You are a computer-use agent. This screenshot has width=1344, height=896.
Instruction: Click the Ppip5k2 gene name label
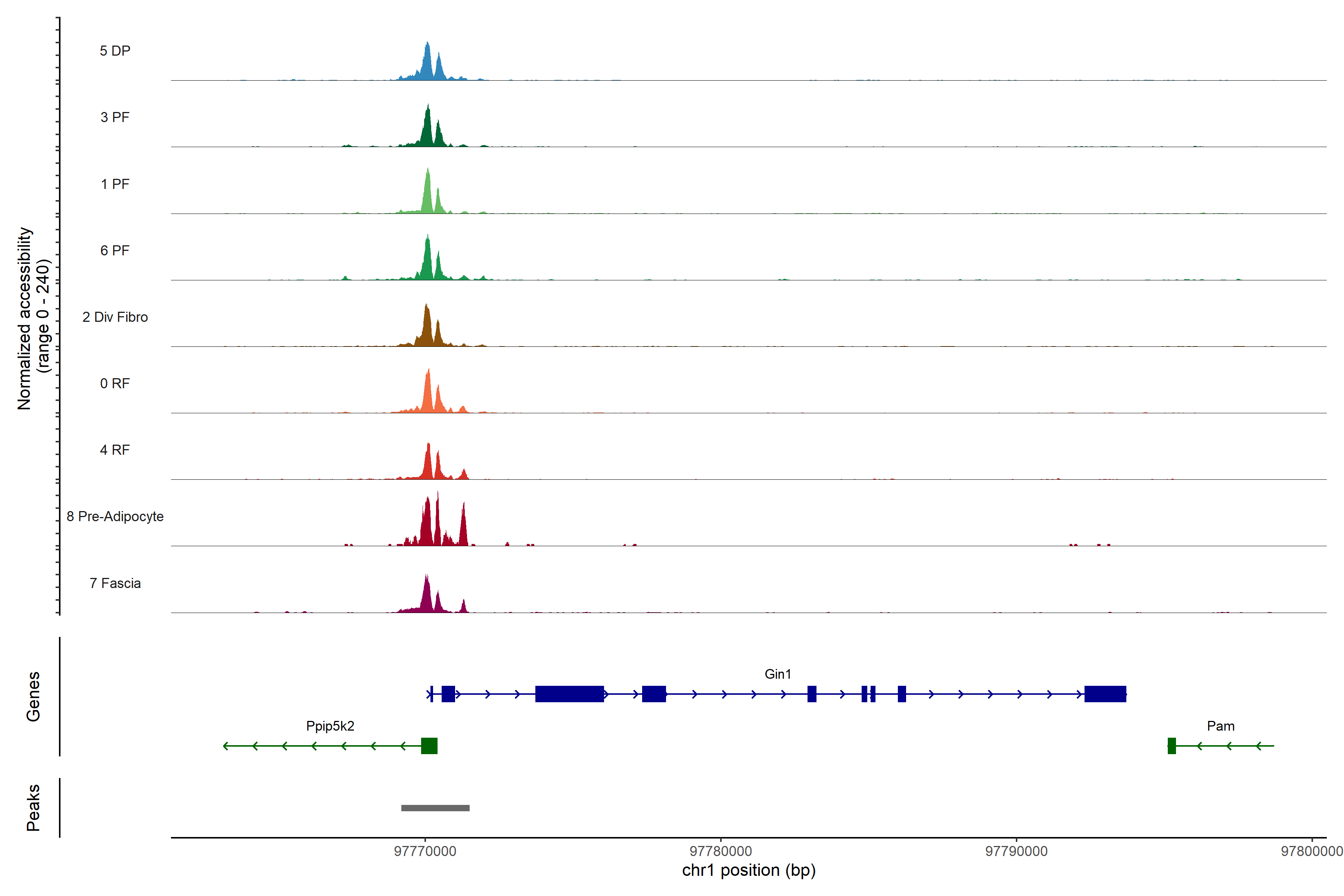coord(330,726)
